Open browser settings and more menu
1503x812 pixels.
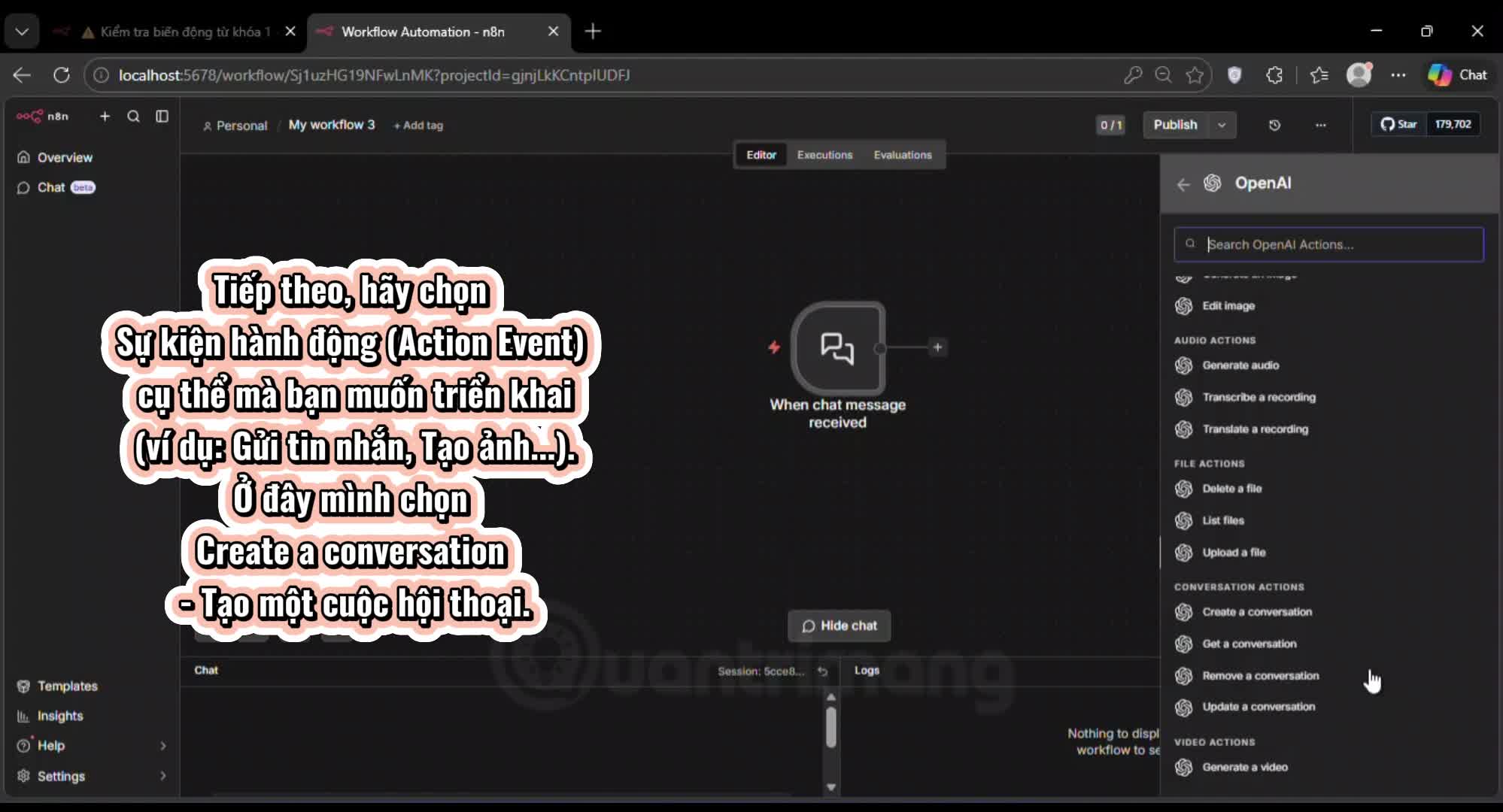1398,75
